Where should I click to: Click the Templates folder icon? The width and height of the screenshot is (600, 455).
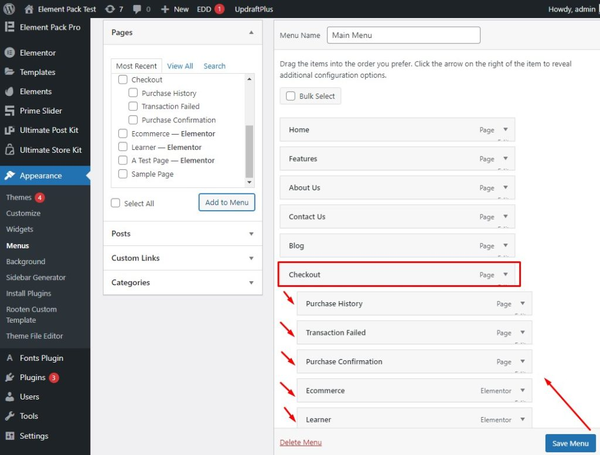pyautogui.click(x=10, y=72)
